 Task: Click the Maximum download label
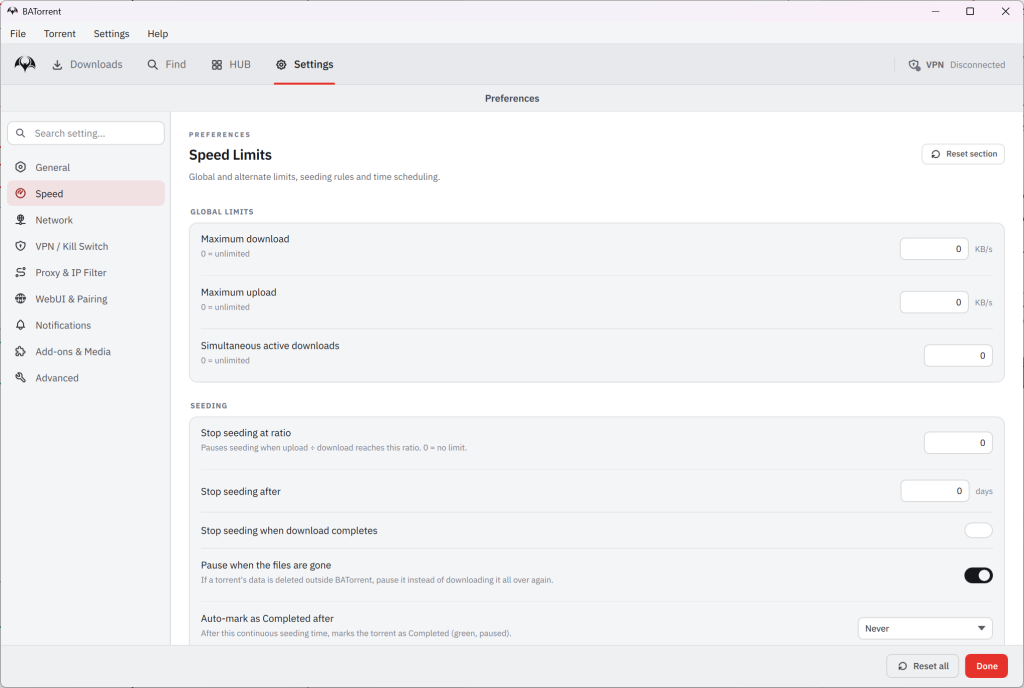coord(245,239)
